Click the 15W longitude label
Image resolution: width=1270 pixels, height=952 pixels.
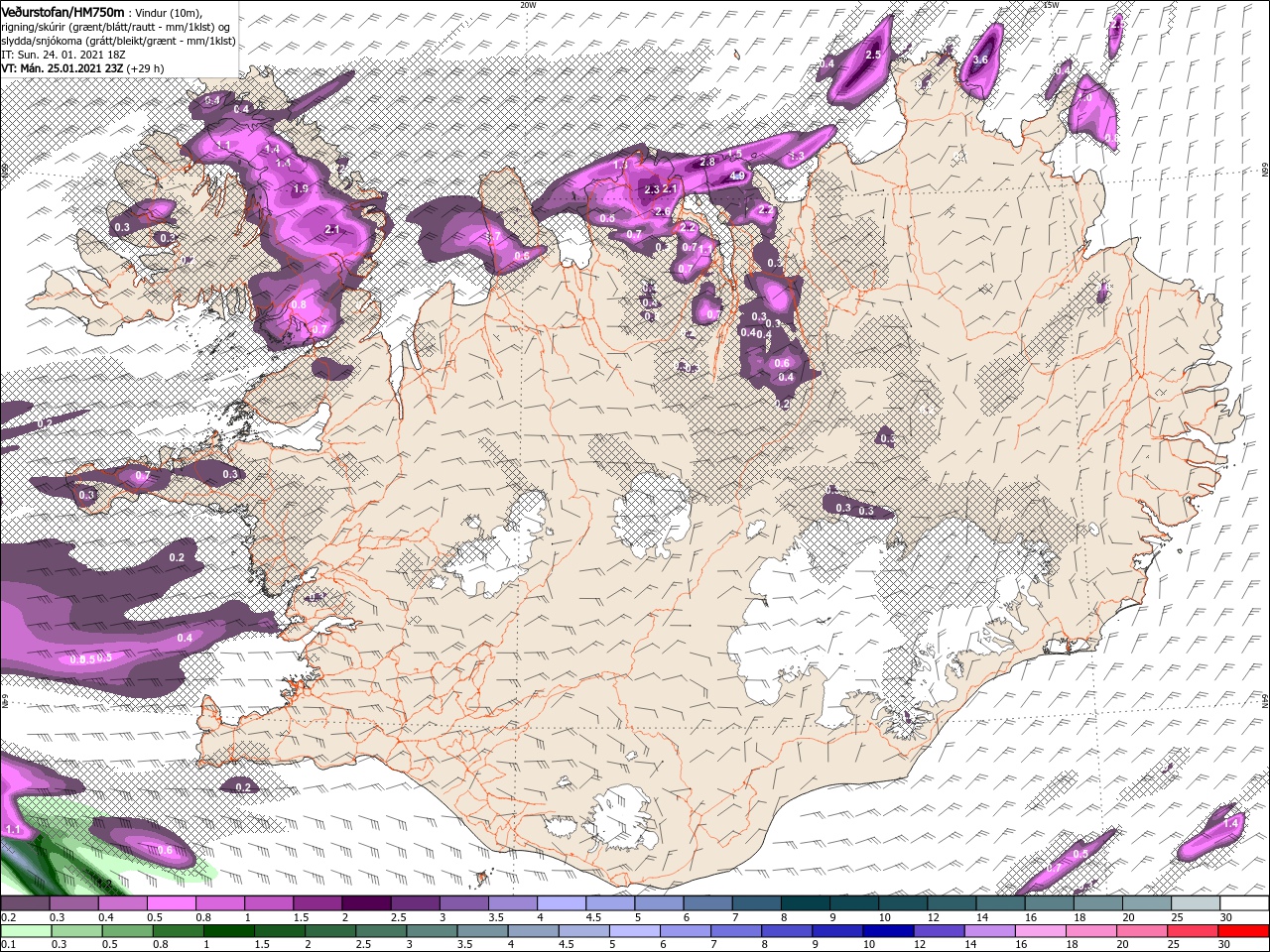(1051, 5)
